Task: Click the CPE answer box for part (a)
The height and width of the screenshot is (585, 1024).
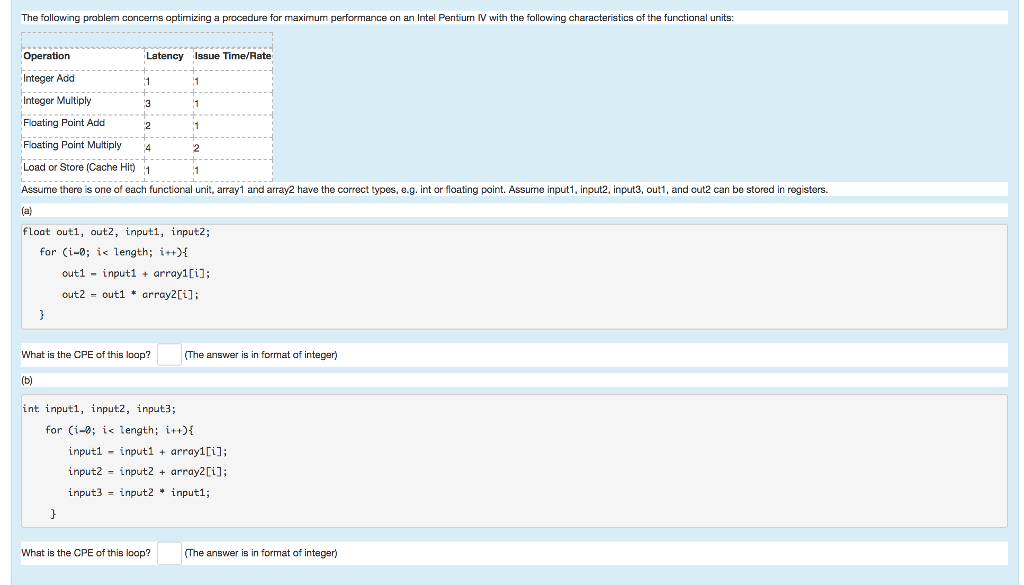Action: point(168,354)
